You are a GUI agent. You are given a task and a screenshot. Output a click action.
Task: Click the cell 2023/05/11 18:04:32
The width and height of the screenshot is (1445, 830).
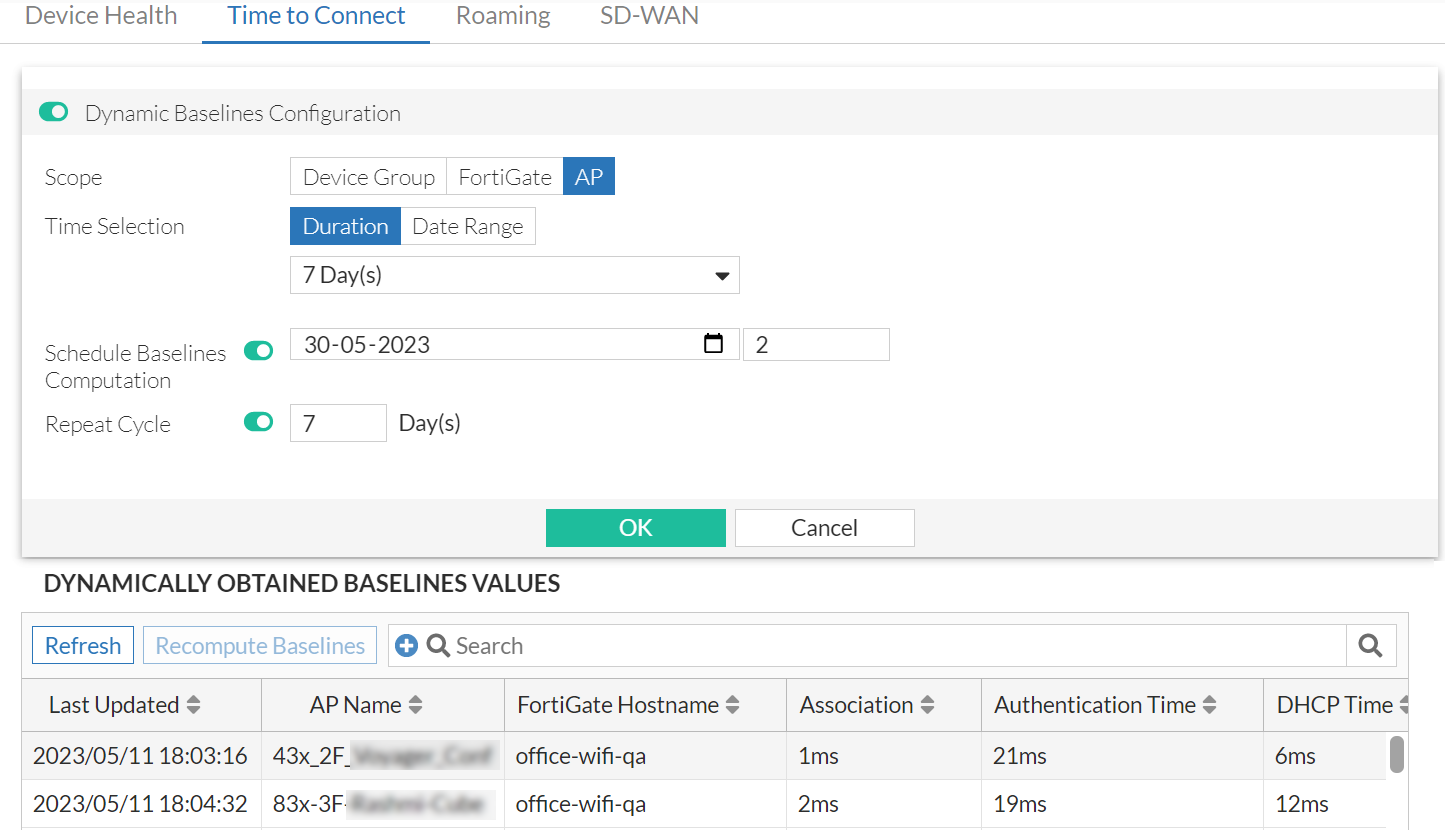tap(140, 804)
